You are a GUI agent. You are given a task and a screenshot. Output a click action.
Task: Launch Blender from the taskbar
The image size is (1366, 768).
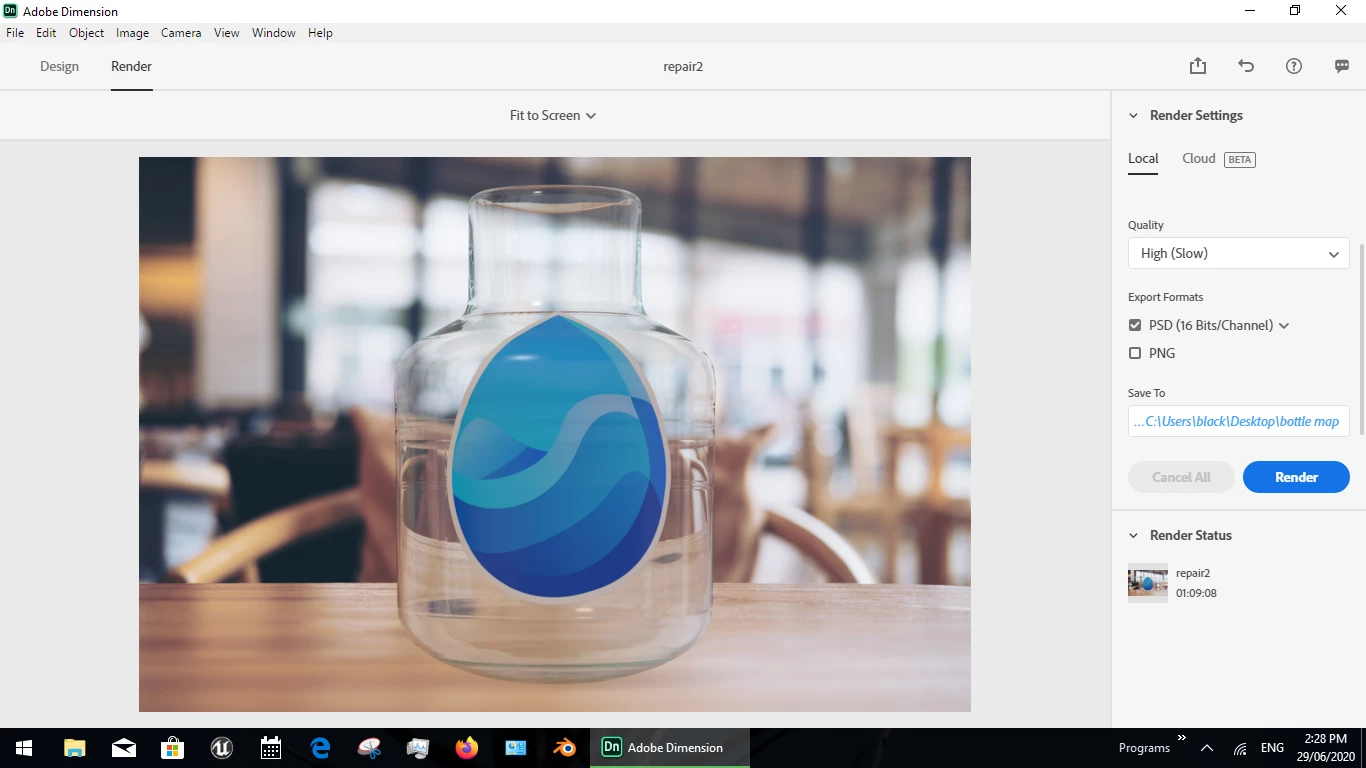565,747
